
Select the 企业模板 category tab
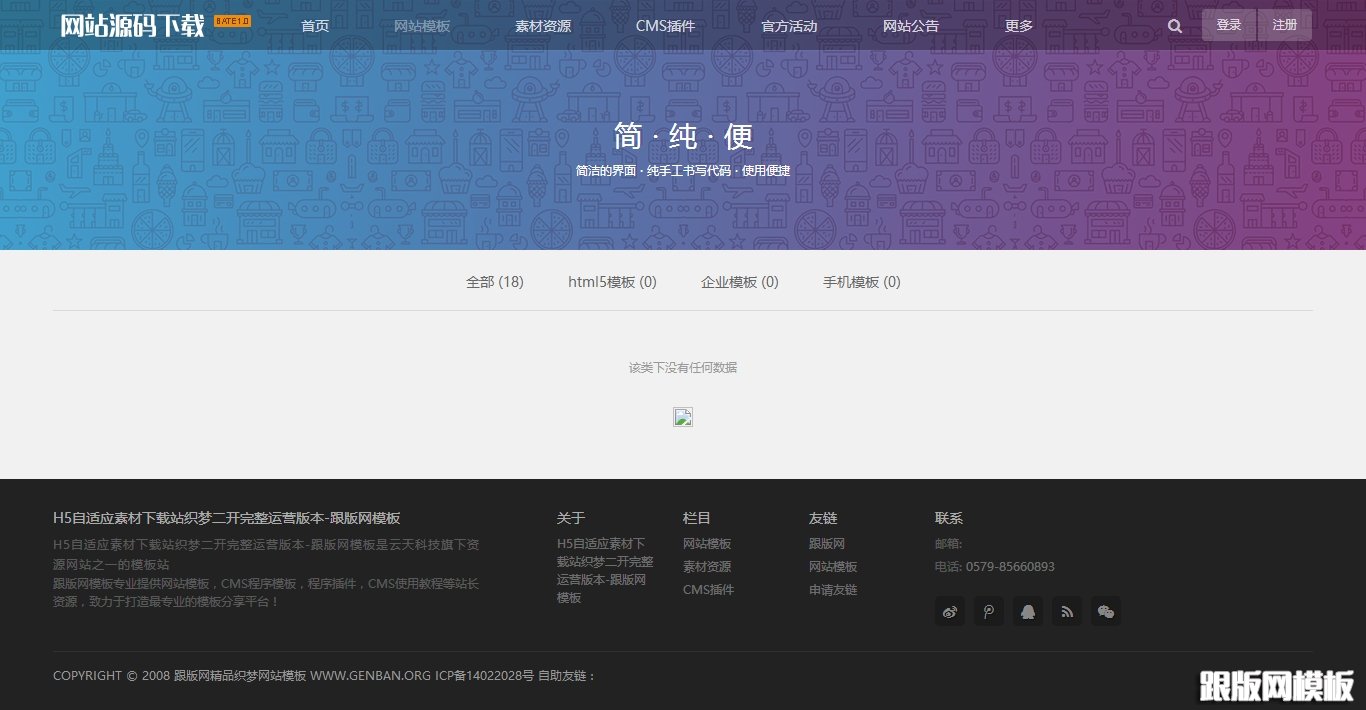point(739,282)
